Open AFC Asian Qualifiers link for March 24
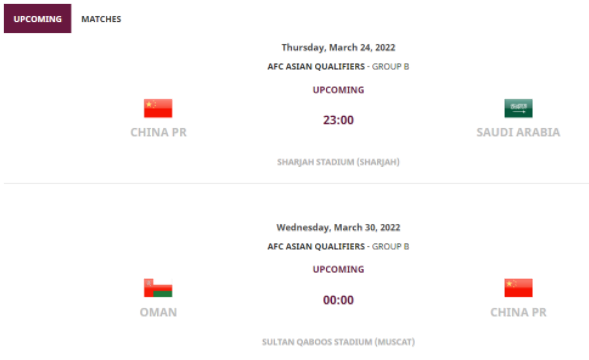This screenshot has width=589, height=360. pos(316,67)
